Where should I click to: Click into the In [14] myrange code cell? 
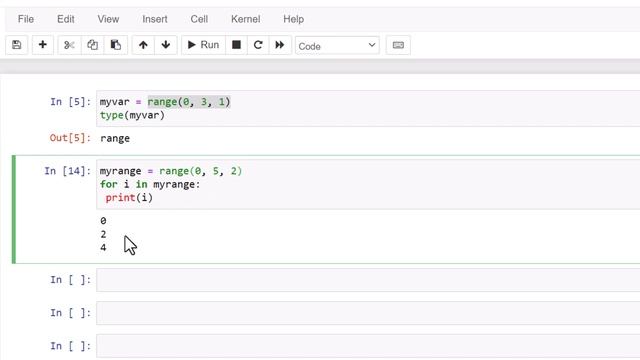click(368, 184)
